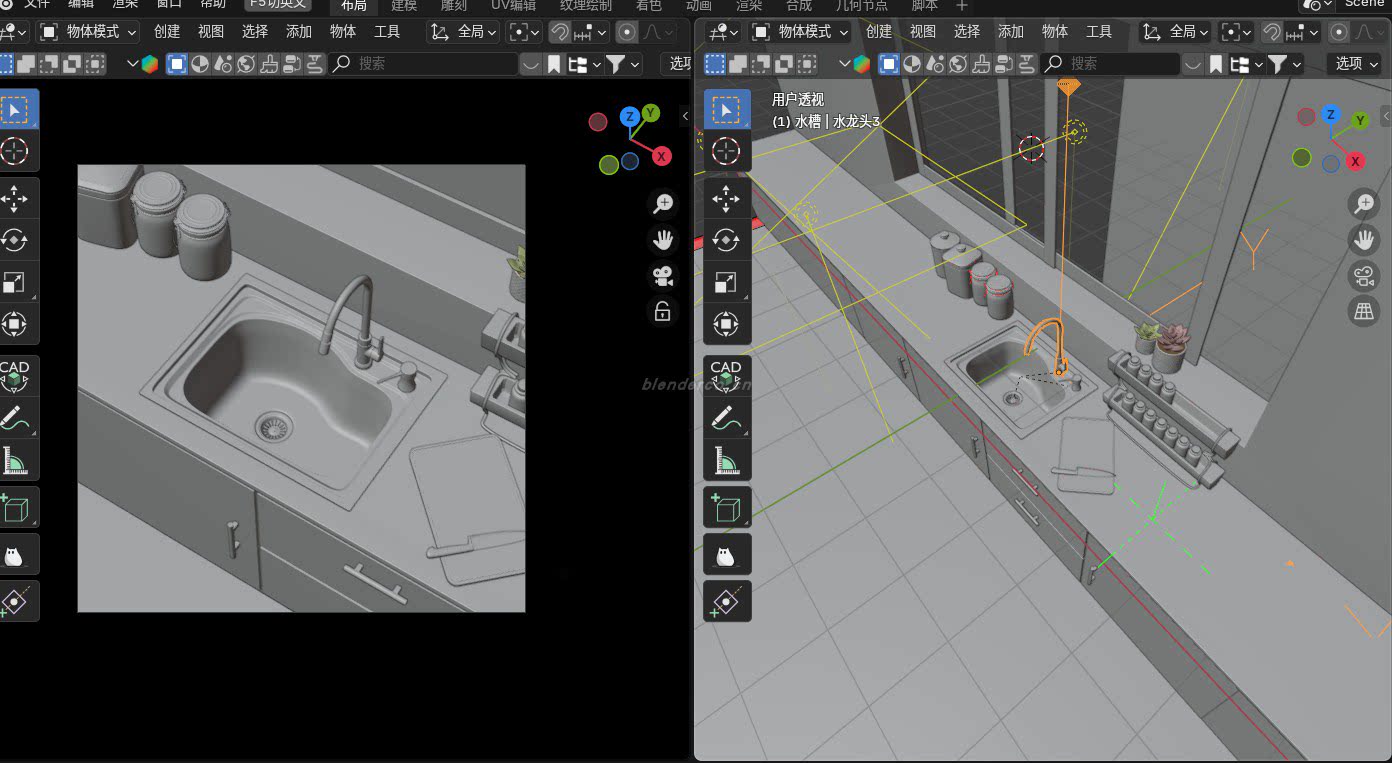
Task: Select the Annotate tool in right viewport
Action: tap(727, 418)
